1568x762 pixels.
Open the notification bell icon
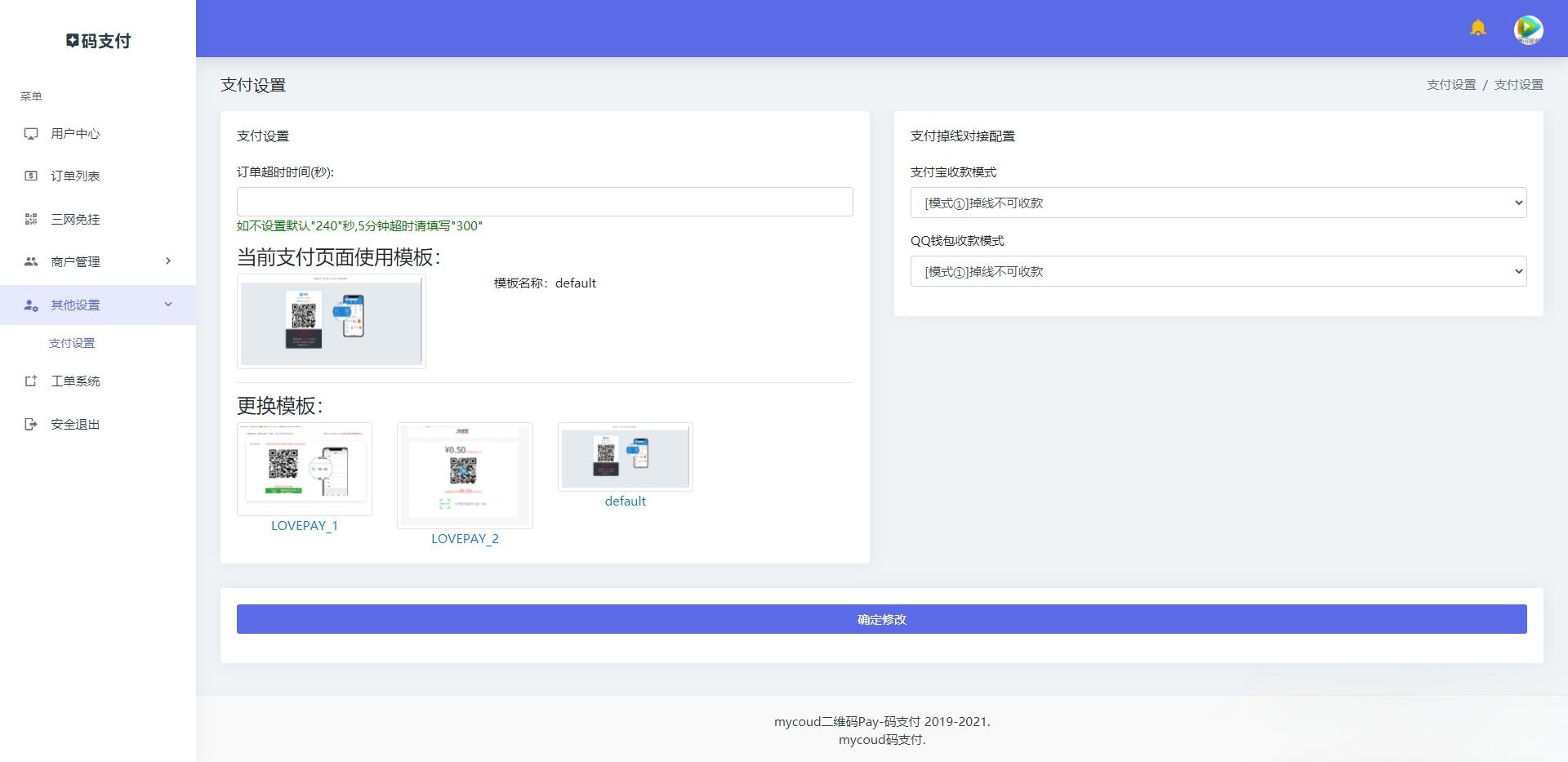tap(1477, 27)
